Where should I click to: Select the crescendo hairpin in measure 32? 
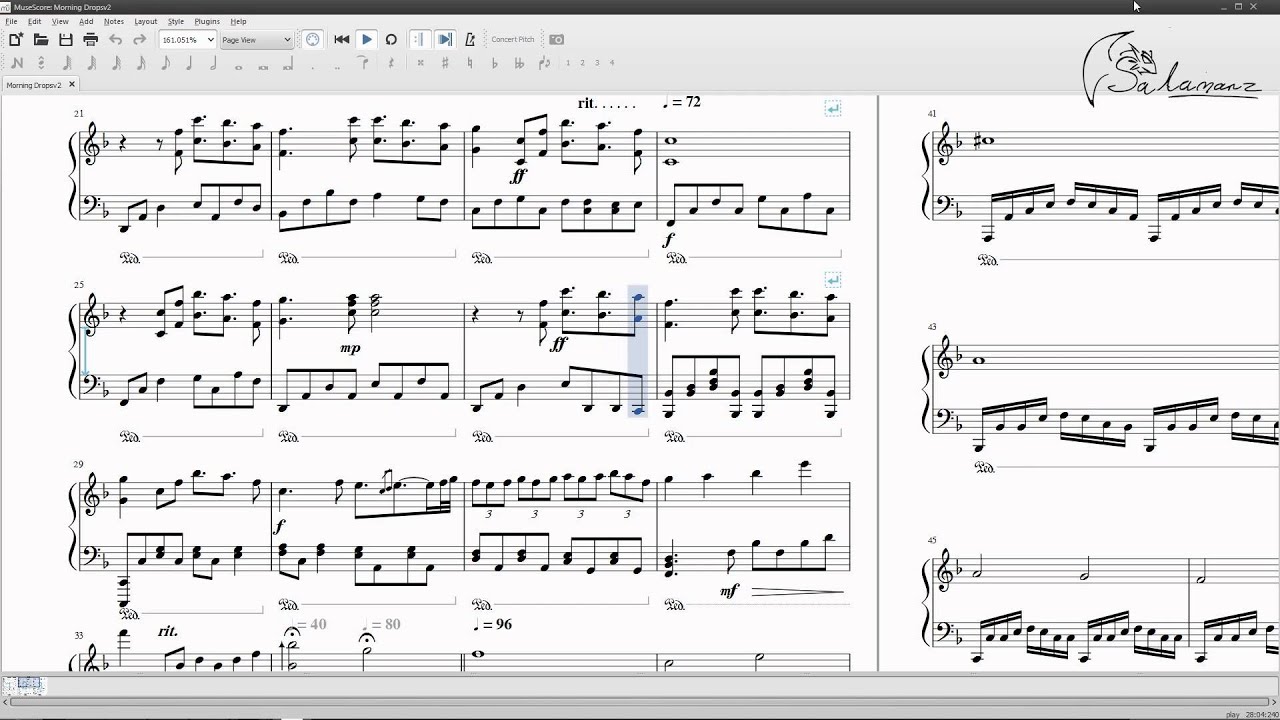[x=797, y=592]
